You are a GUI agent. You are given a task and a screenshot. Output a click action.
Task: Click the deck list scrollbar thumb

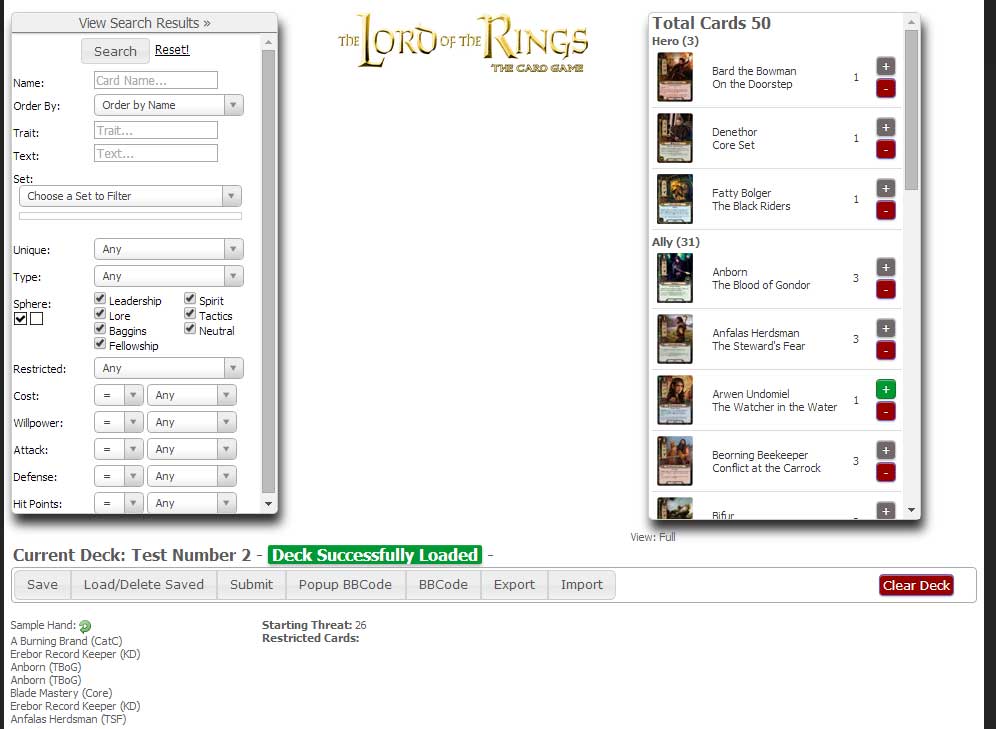tap(912, 110)
